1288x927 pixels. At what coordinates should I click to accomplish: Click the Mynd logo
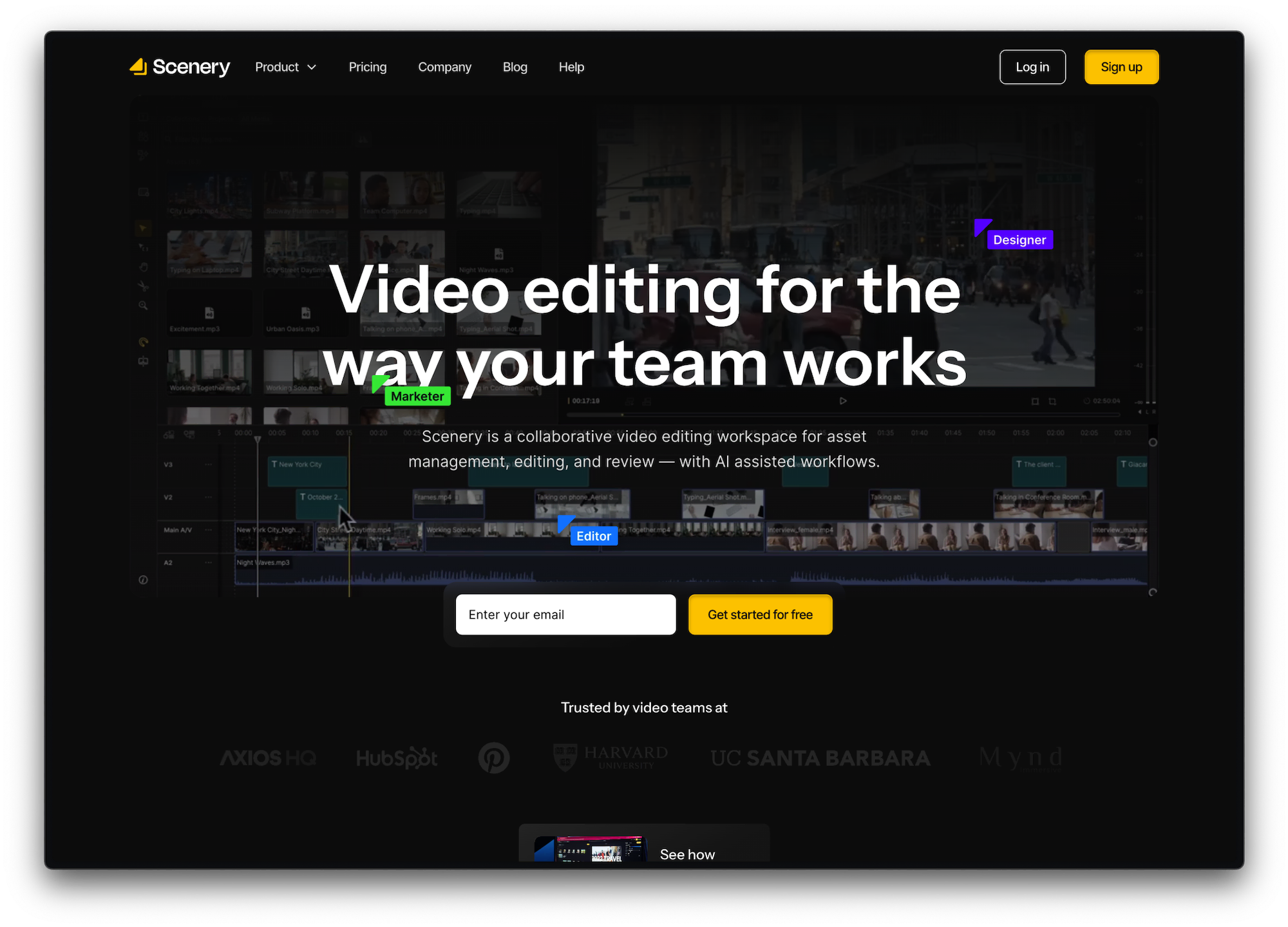point(1020,758)
